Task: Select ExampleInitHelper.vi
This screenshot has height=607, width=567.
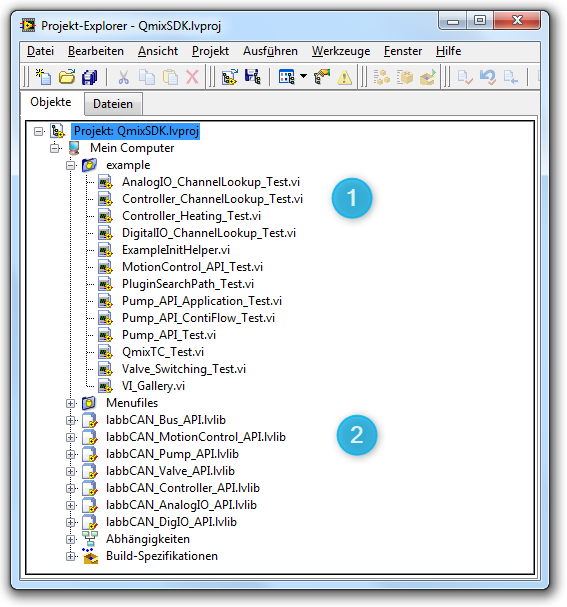Action: click(176, 250)
